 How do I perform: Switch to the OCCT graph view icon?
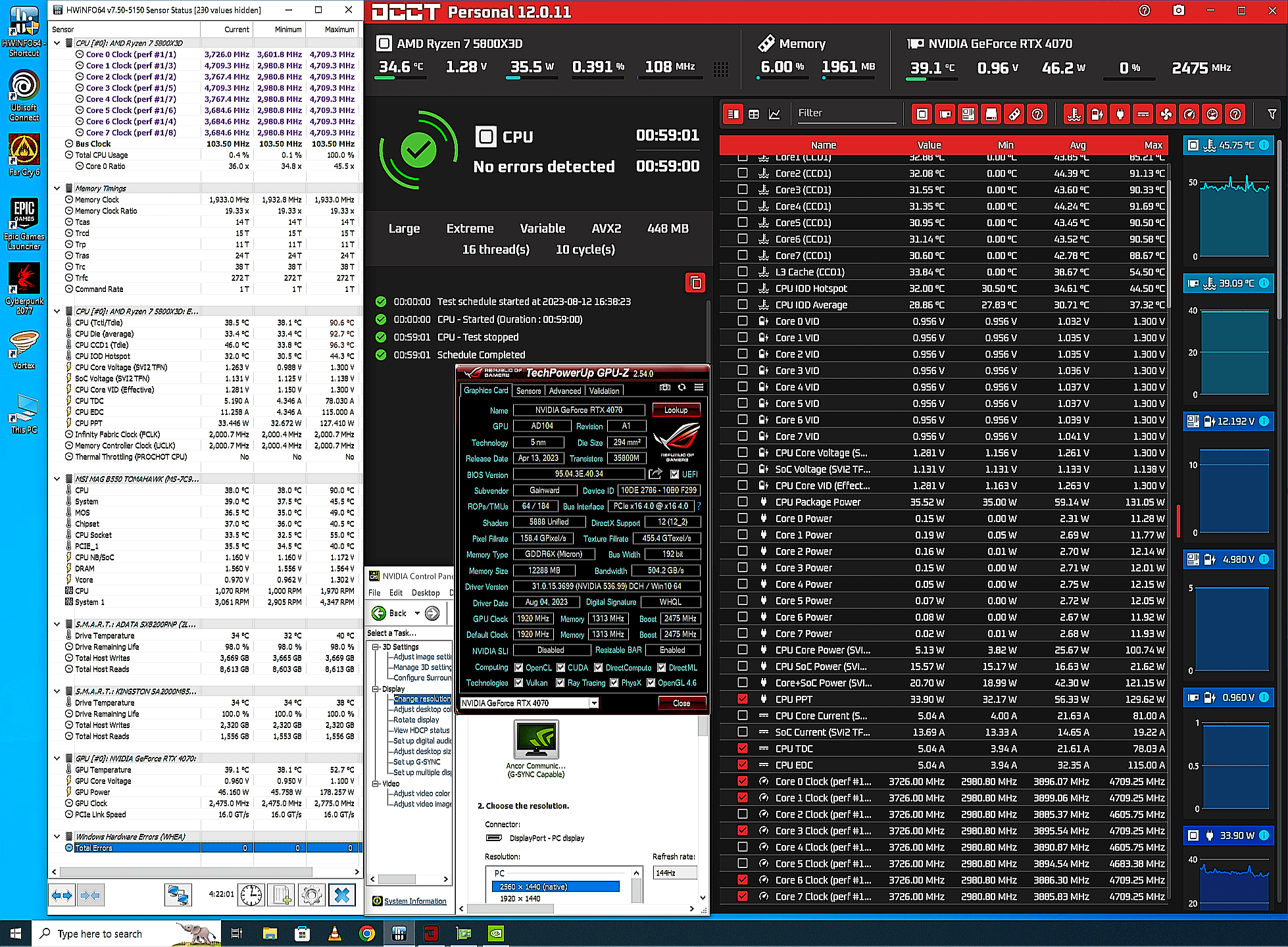coord(774,114)
